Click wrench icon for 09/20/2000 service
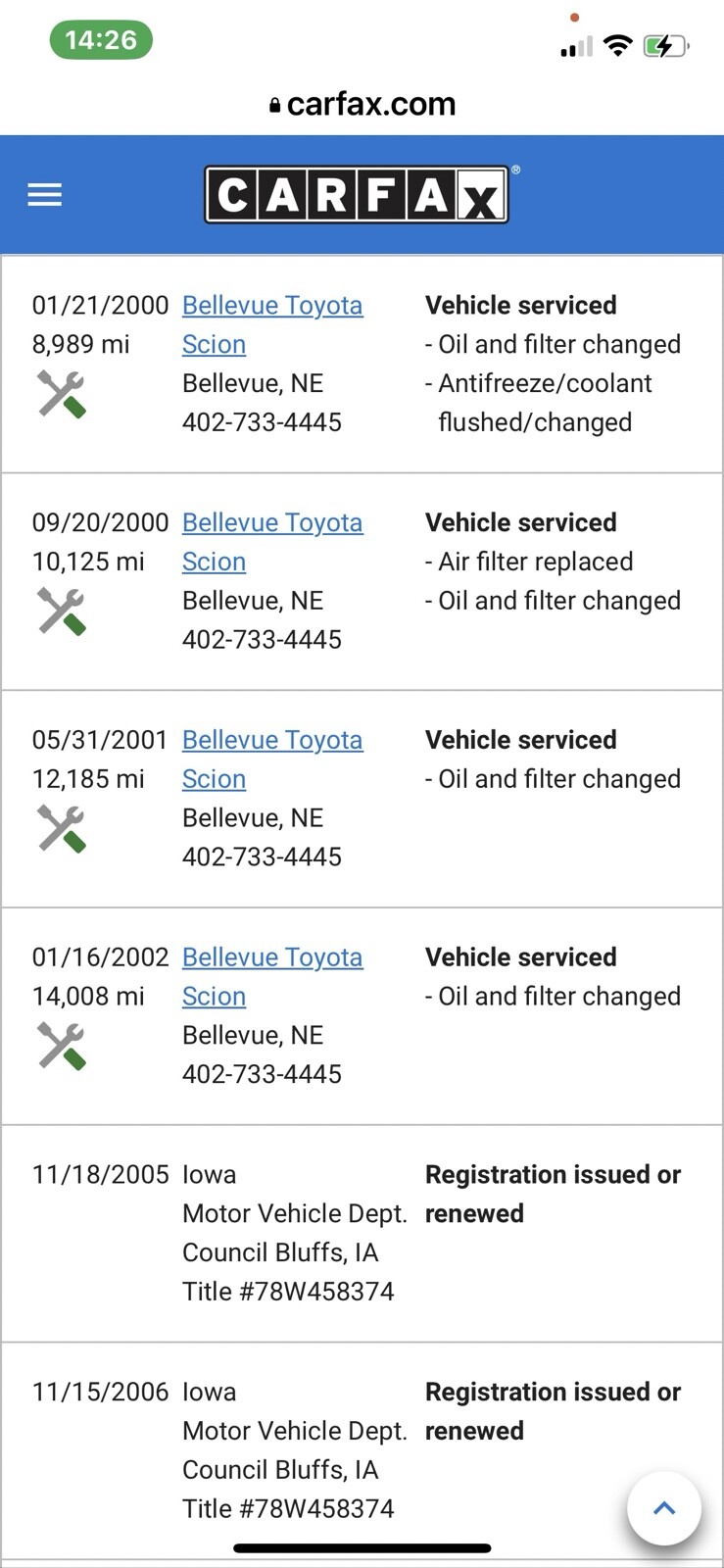The image size is (724, 1568). (62, 612)
